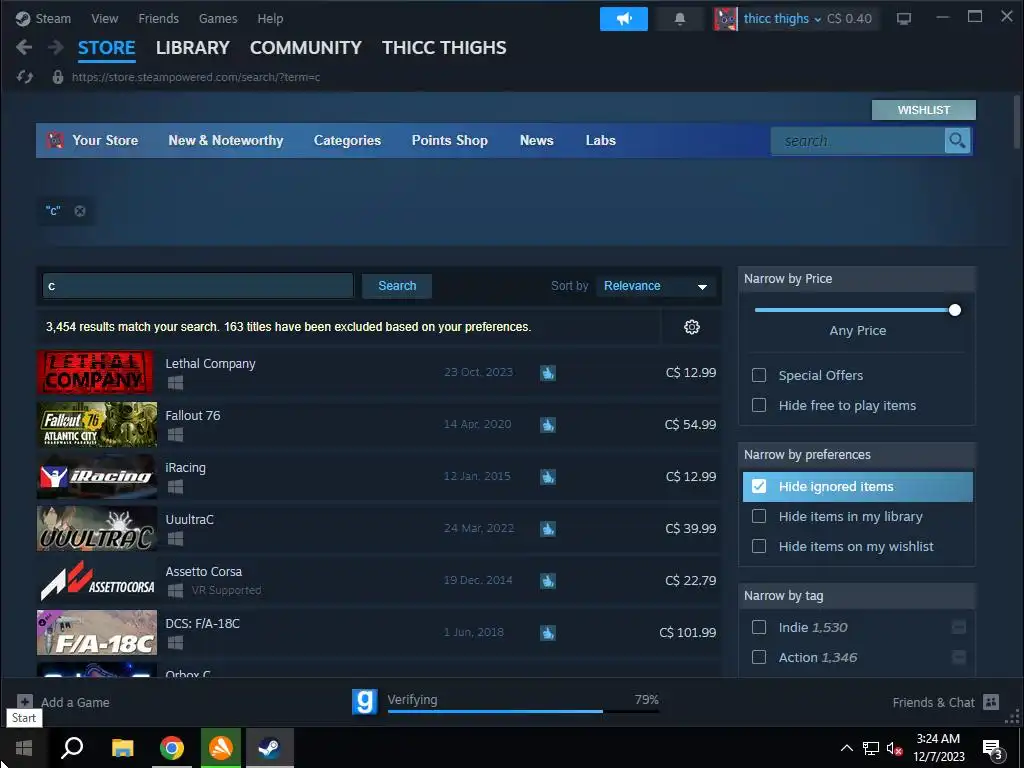
Task: Open the Windows action center notifications
Action: pyautogui.click(x=992, y=748)
